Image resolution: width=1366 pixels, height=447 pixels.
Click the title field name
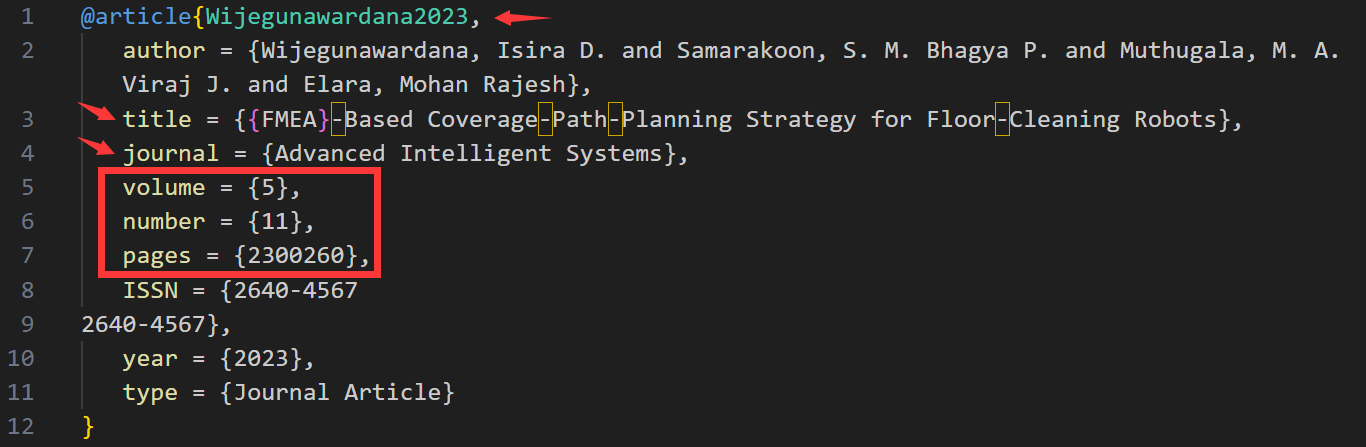click(157, 120)
